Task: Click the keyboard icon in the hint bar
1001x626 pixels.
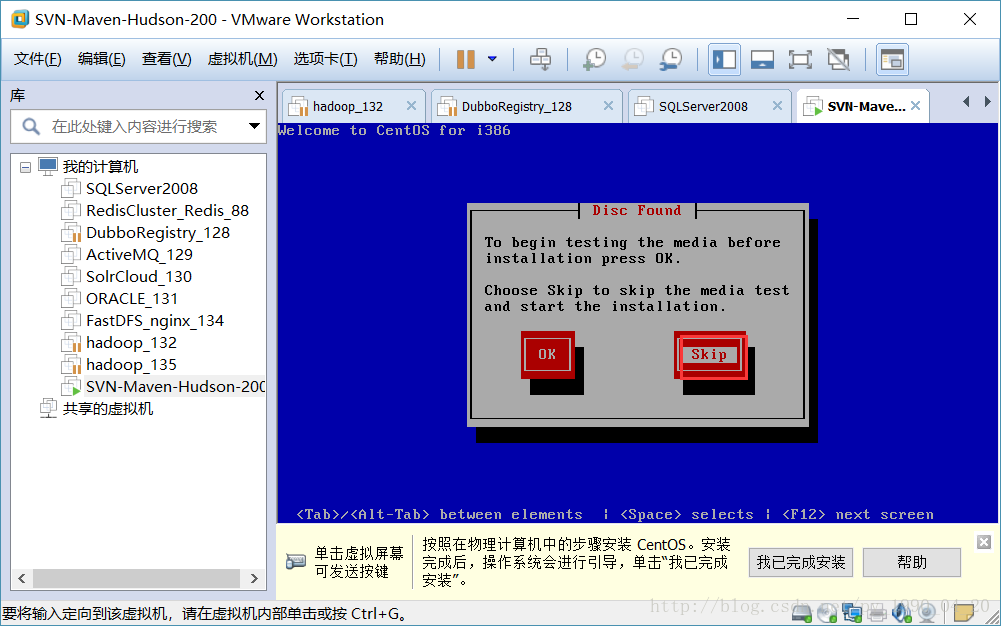Action: coord(296,562)
